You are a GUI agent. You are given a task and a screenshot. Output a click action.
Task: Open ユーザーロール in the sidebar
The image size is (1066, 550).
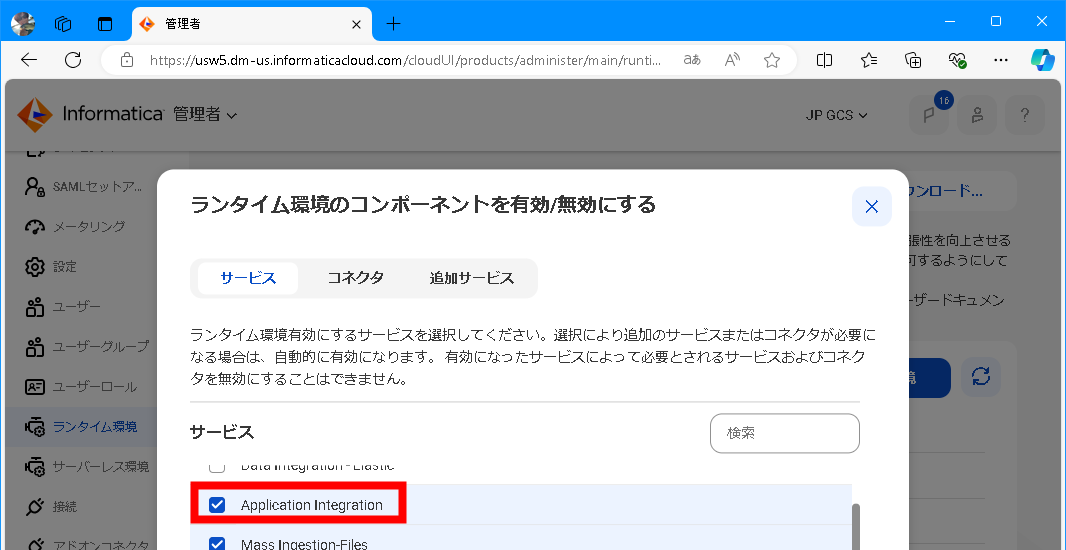81,387
